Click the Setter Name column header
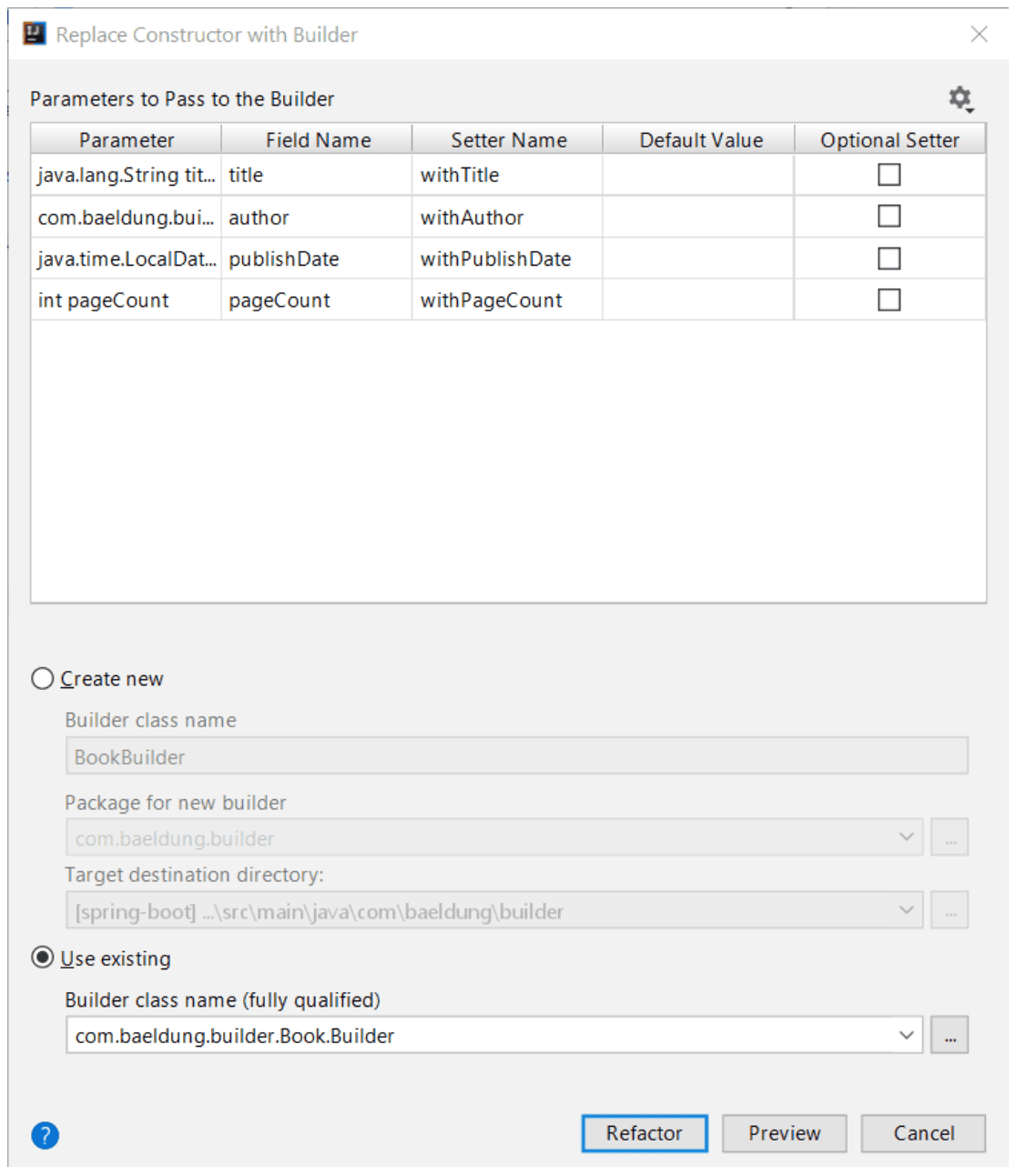 tap(509, 139)
